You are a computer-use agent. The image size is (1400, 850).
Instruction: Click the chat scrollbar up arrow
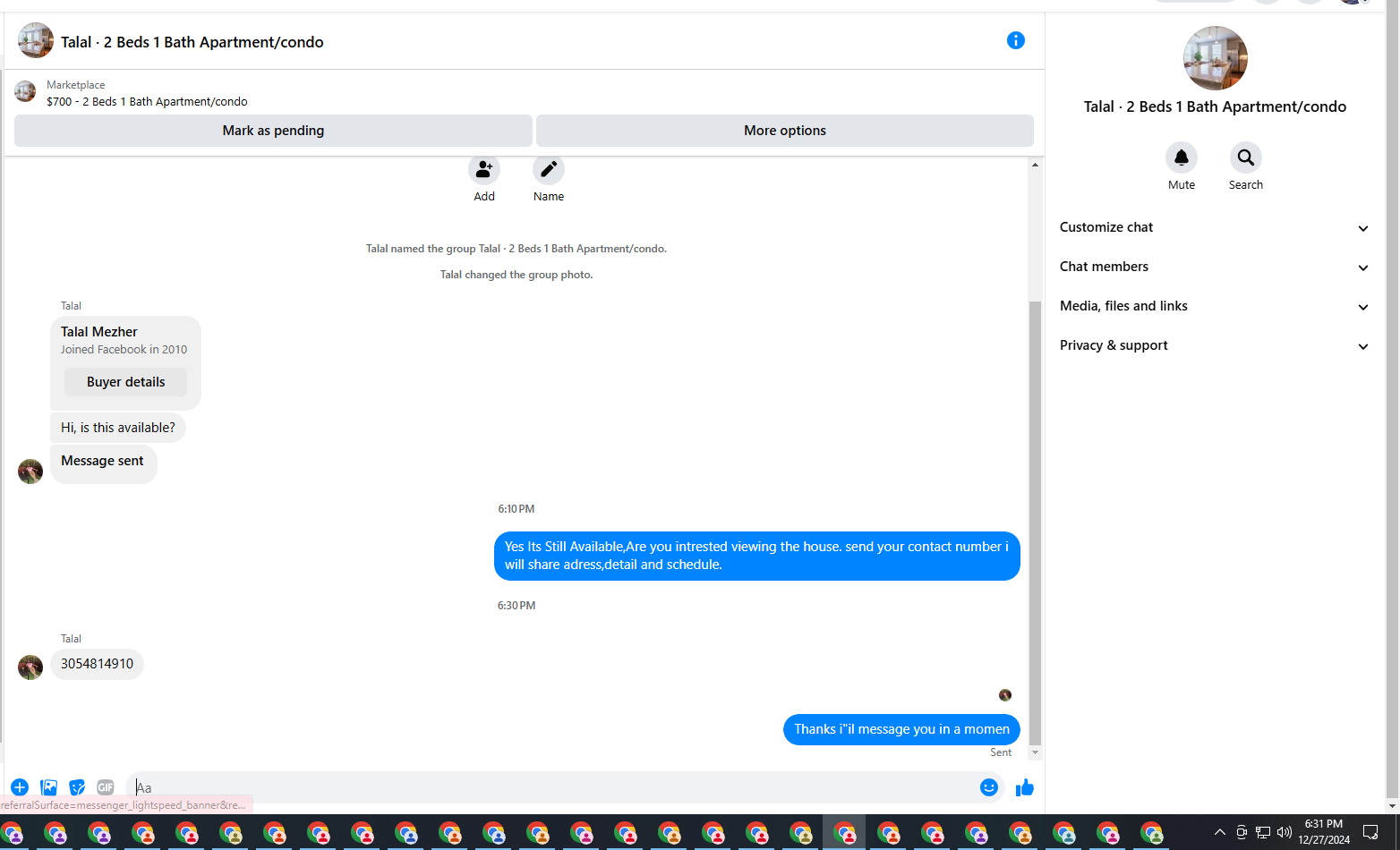(1035, 165)
